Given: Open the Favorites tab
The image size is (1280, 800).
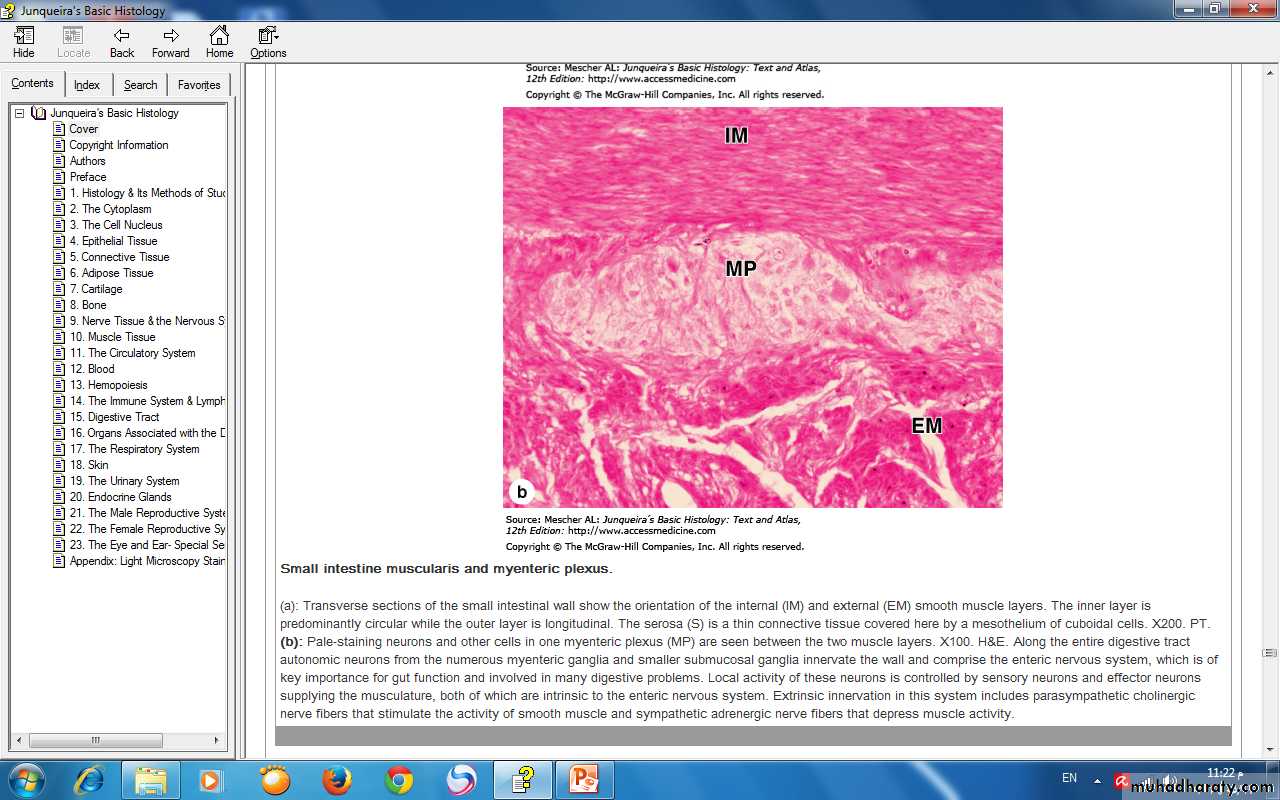Looking at the screenshot, I should (x=199, y=85).
